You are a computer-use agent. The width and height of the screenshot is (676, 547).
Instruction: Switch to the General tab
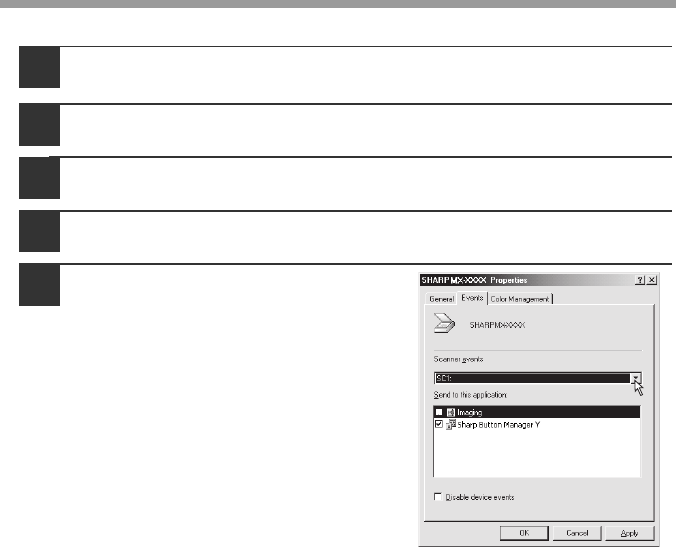click(441, 298)
